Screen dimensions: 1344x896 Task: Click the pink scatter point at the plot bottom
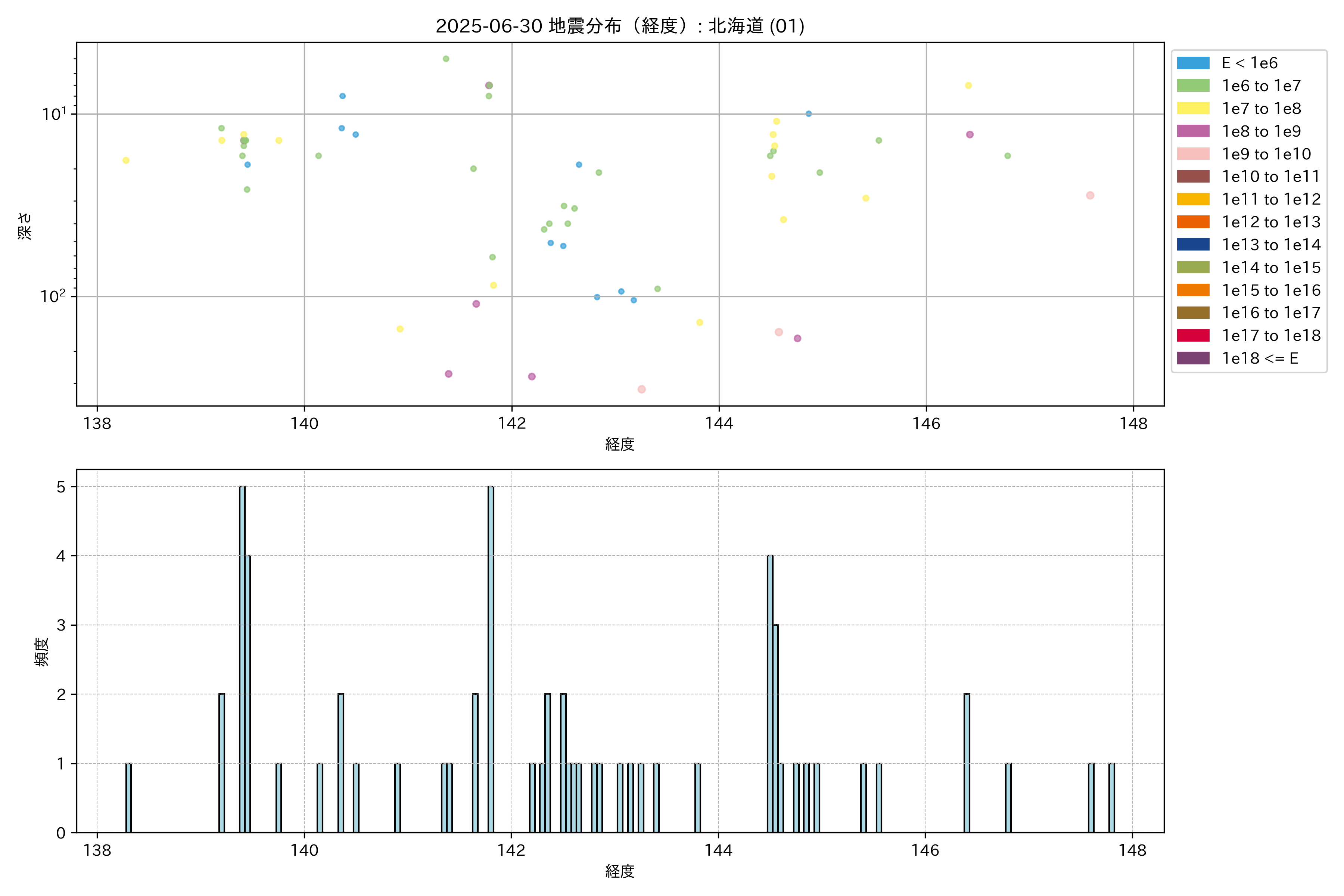pyautogui.click(x=642, y=389)
